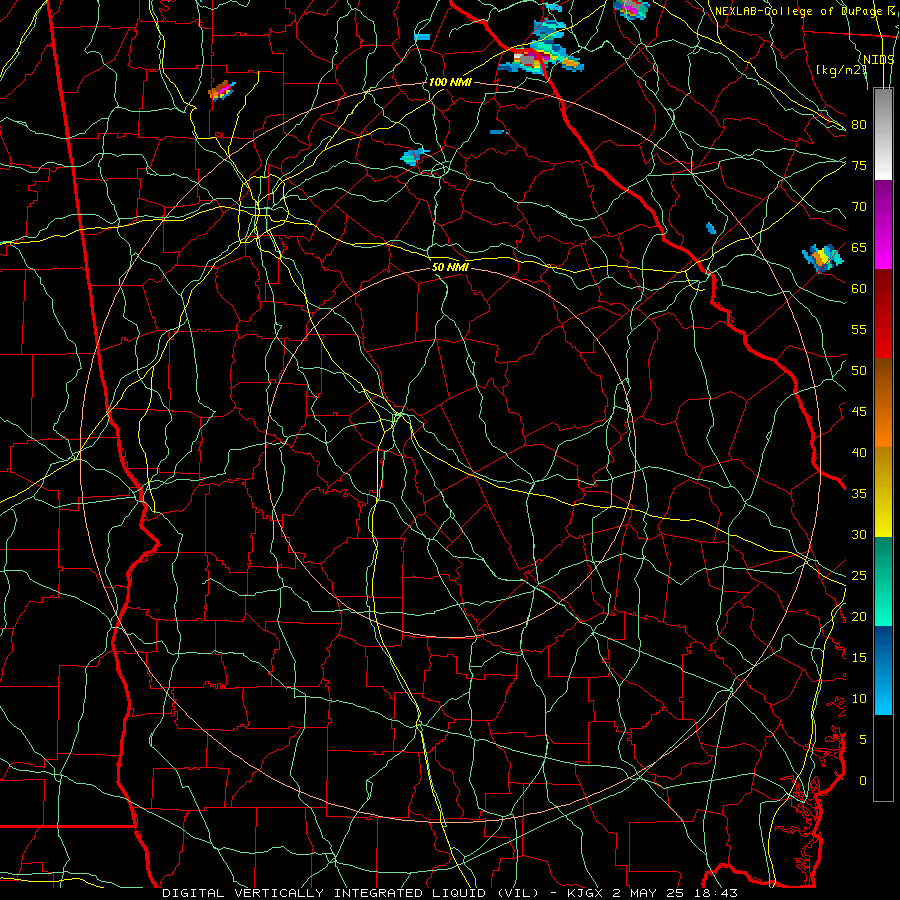Image resolution: width=900 pixels, height=900 pixels.
Task: Click the 20 value on the VIL scale
Action: [x=859, y=616]
